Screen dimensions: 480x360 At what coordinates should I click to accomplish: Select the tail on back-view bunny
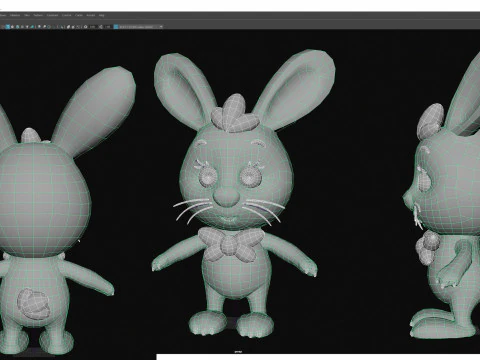(35, 304)
